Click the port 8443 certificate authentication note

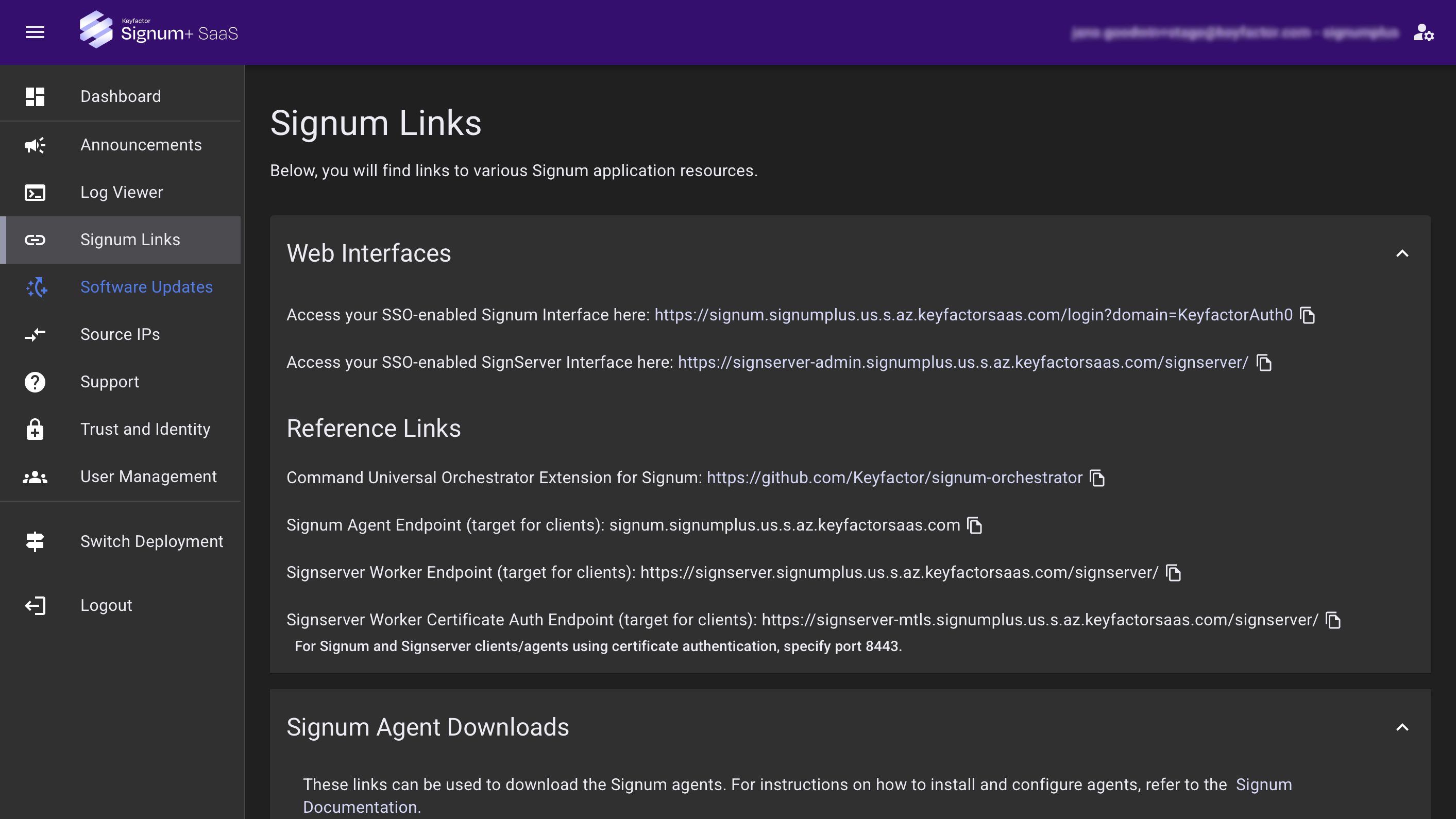(x=598, y=646)
